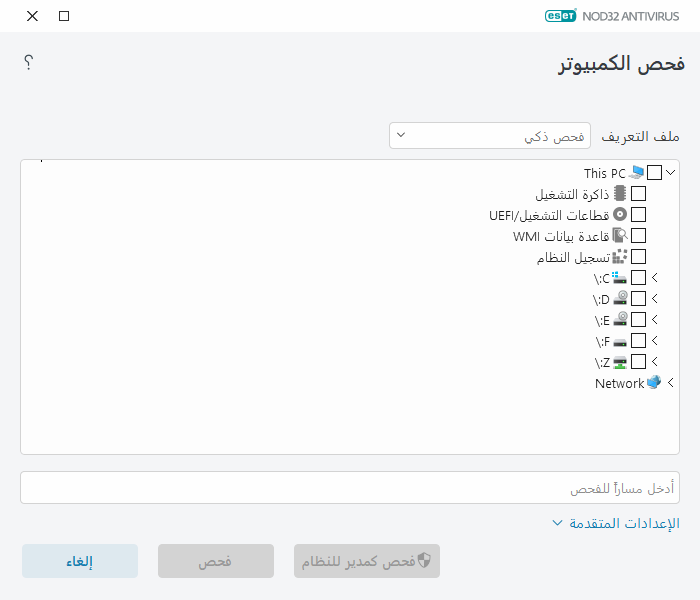Click the C:\ drive icon

619,278
